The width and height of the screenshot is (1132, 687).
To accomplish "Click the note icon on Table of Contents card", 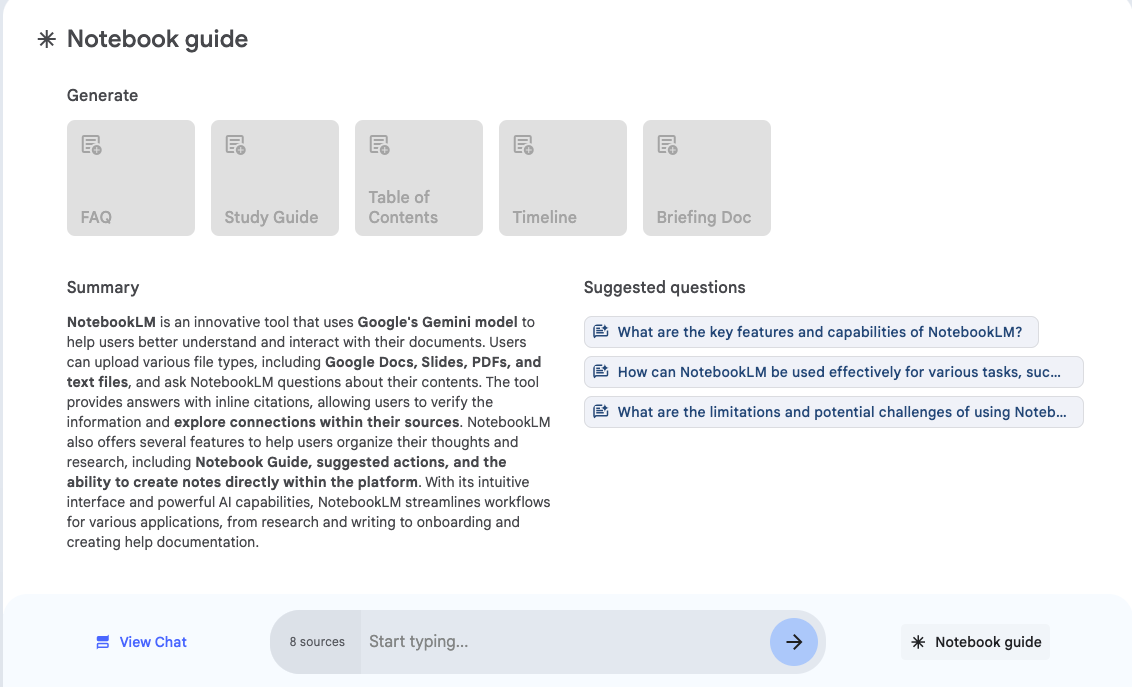I will (x=380, y=145).
